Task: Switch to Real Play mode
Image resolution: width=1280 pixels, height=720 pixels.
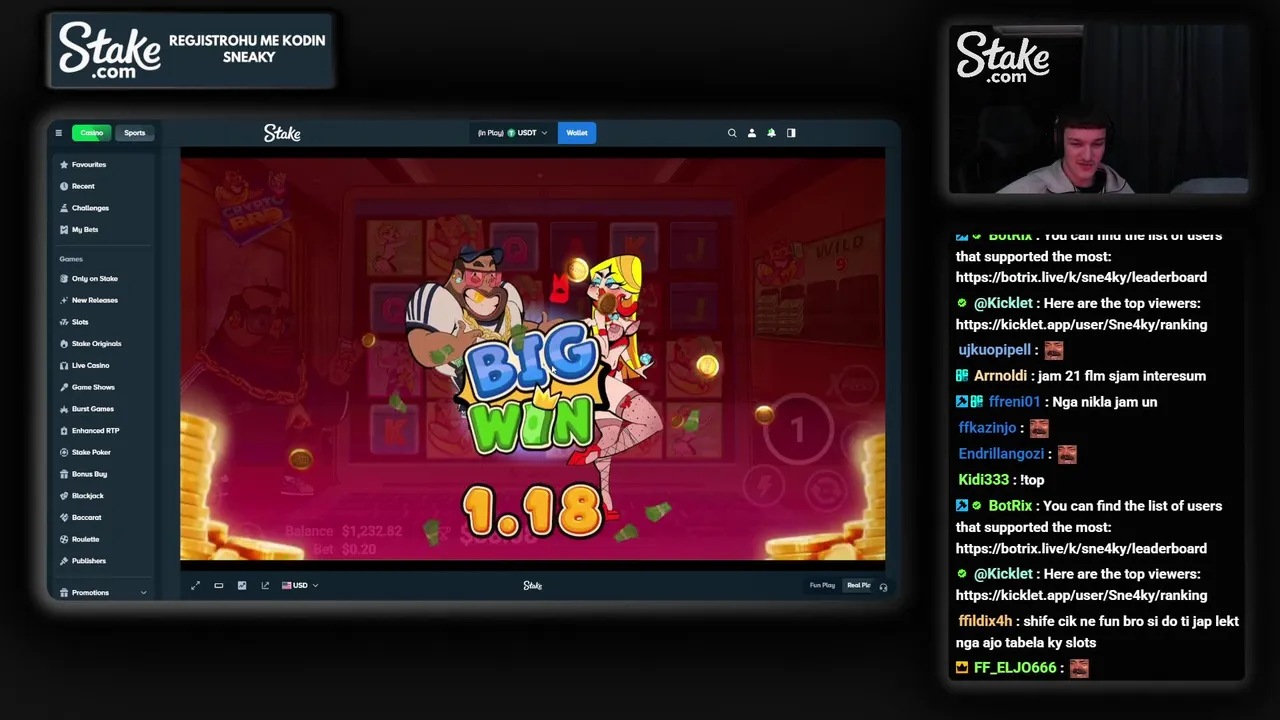Action: pos(859,586)
